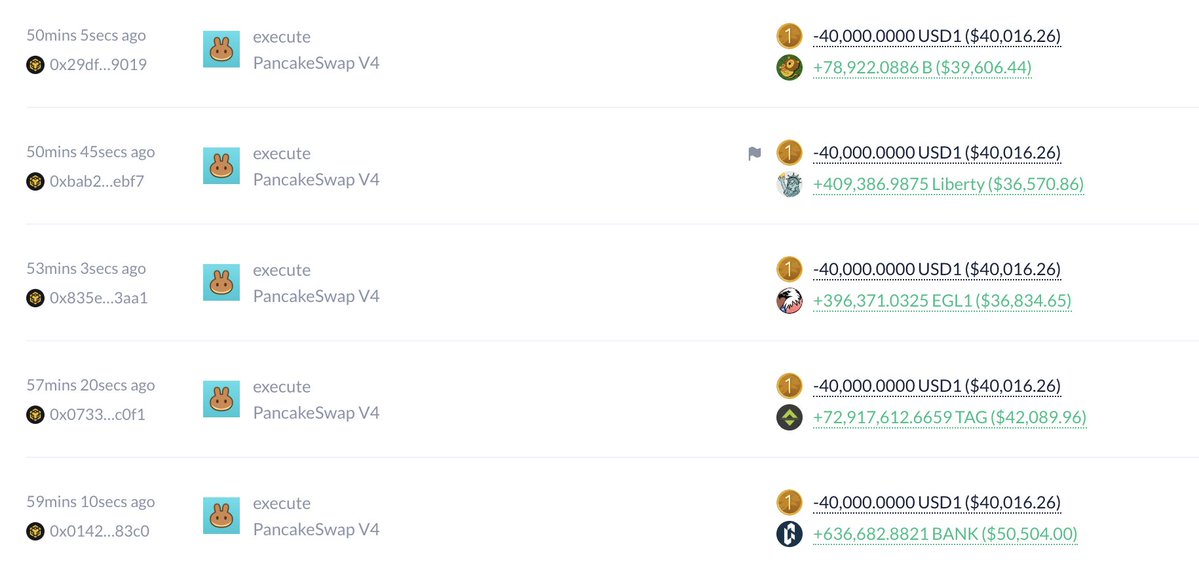Click the Liberty token statue icon
The height and width of the screenshot is (570, 1199).
(789, 184)
